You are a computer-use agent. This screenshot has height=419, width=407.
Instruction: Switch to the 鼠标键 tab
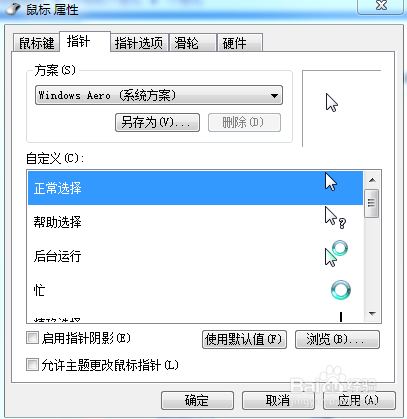(36, 43)
